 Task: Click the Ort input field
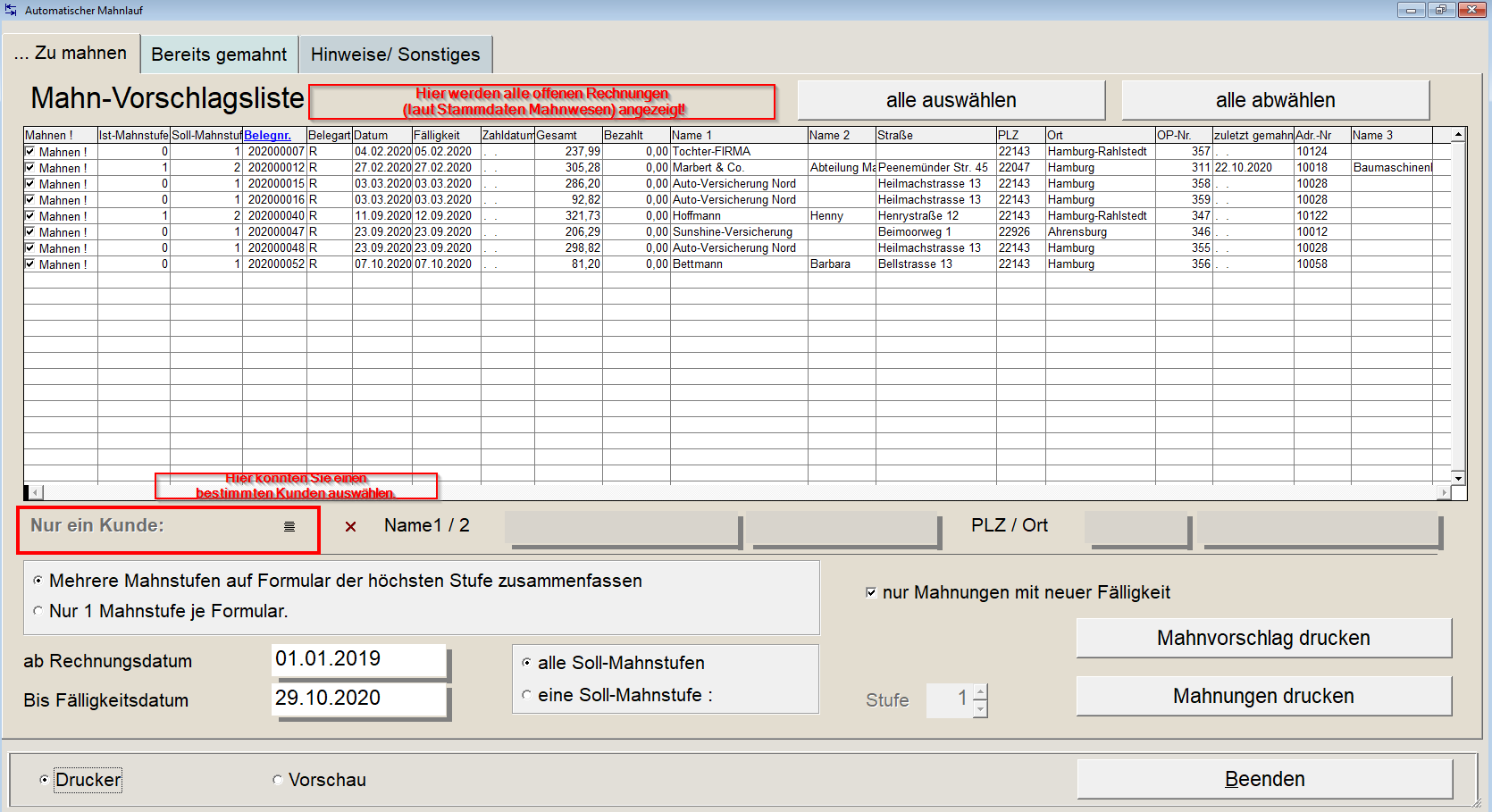click(1317, 529)
